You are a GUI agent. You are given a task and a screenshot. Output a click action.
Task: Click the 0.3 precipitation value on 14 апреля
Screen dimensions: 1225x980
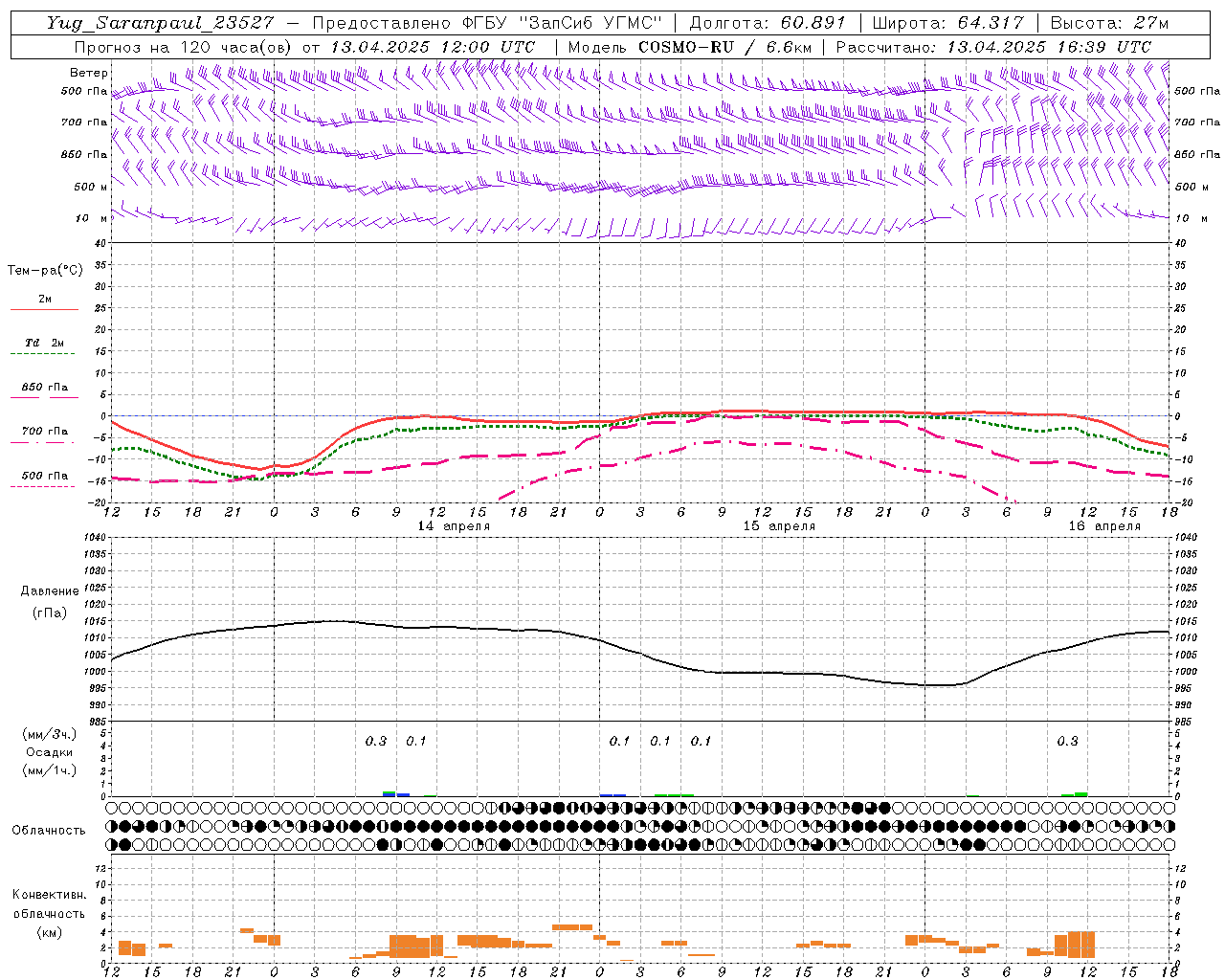(376, 741)
